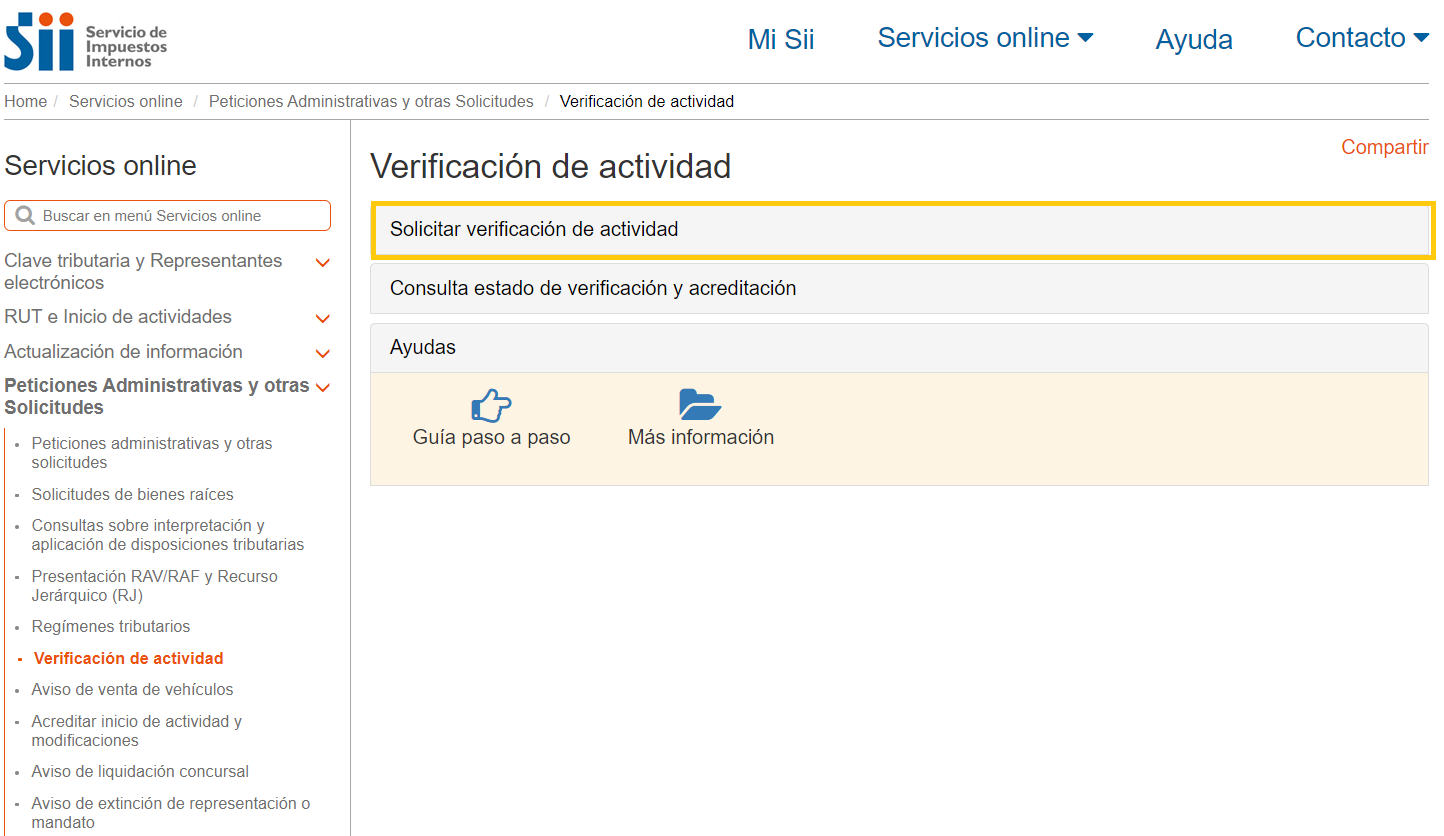Expand Consulta estado de verificación panel
Viewport: 1444px width, 836px height.
[x=899, y=288]
